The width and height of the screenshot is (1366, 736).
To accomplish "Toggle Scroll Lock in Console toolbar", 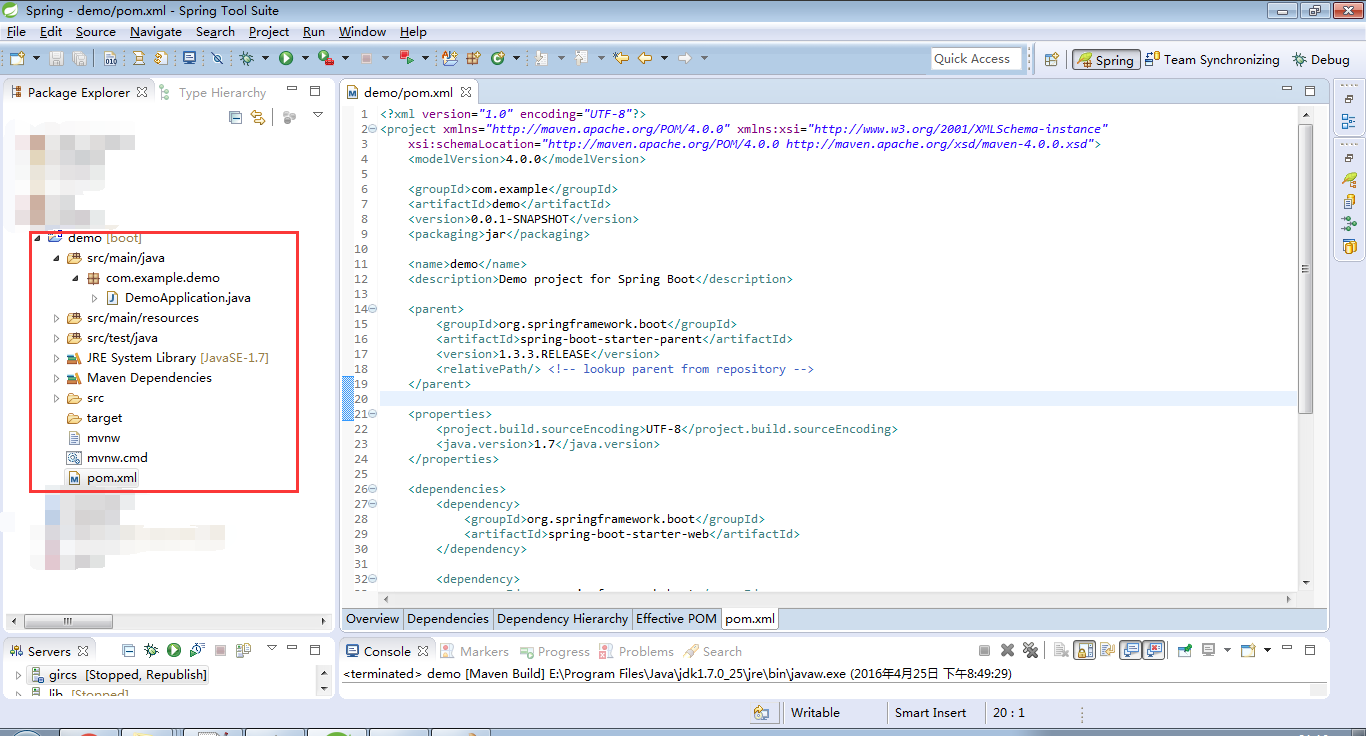I will (1084, 650).
